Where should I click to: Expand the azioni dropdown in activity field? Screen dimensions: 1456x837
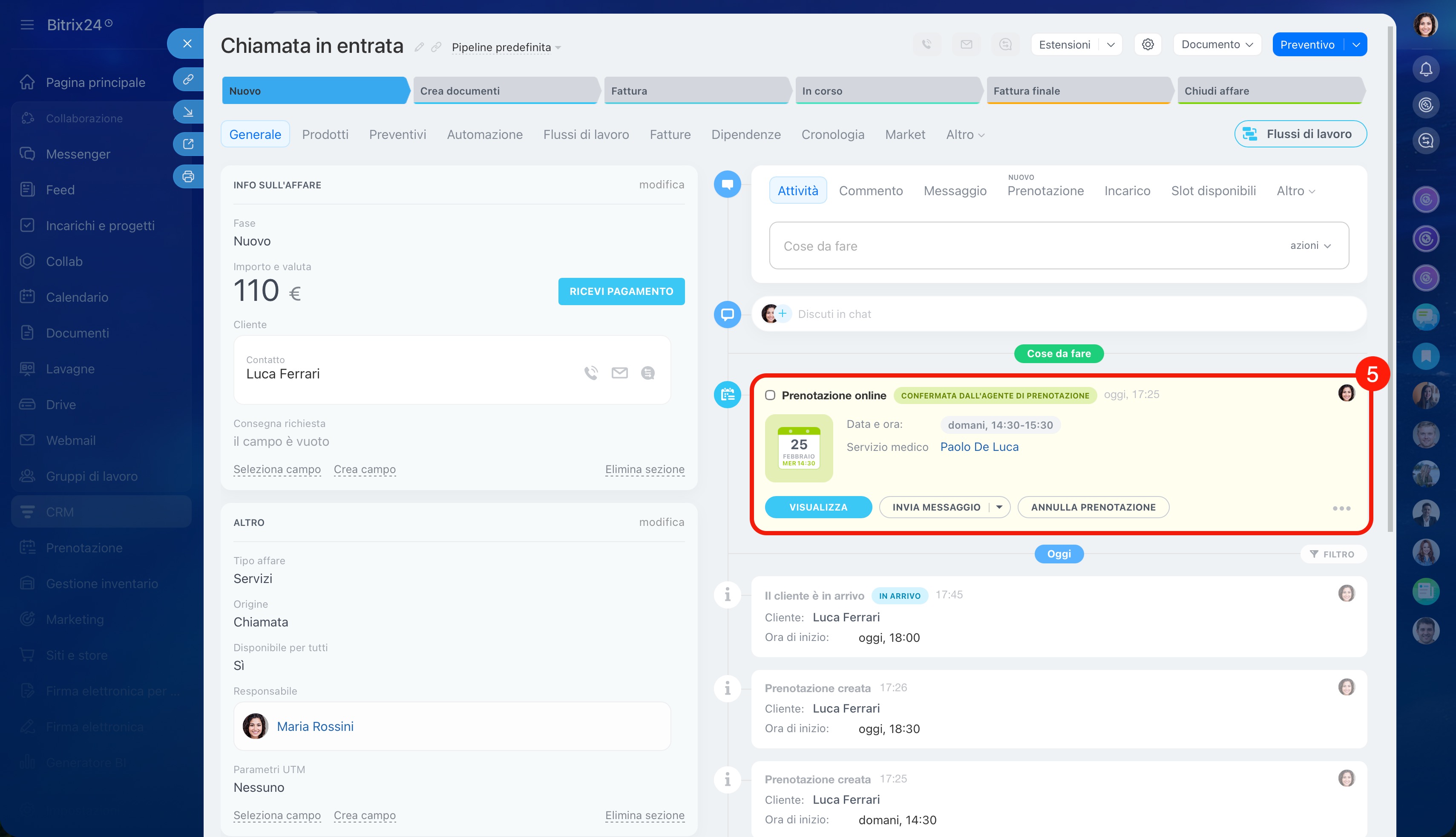tap(1310, 245)
